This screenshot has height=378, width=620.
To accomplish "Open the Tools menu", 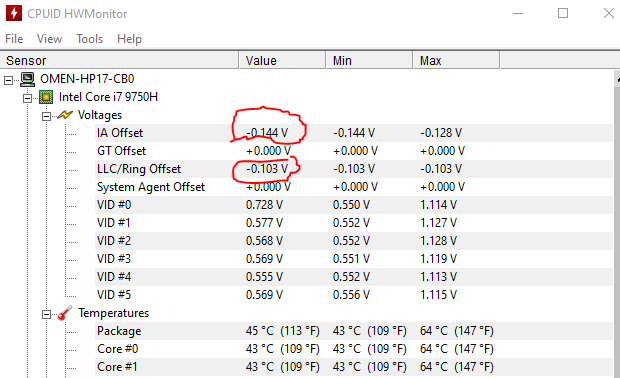I will 90,39.
